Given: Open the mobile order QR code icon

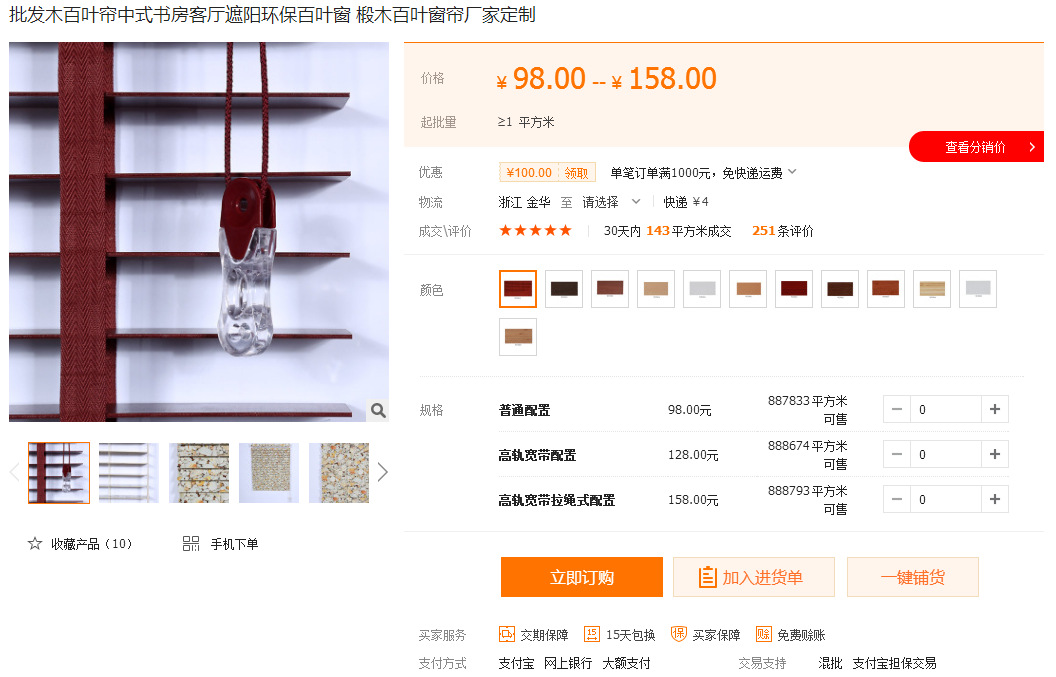Looking at the screenshot, I should (191, 544).
